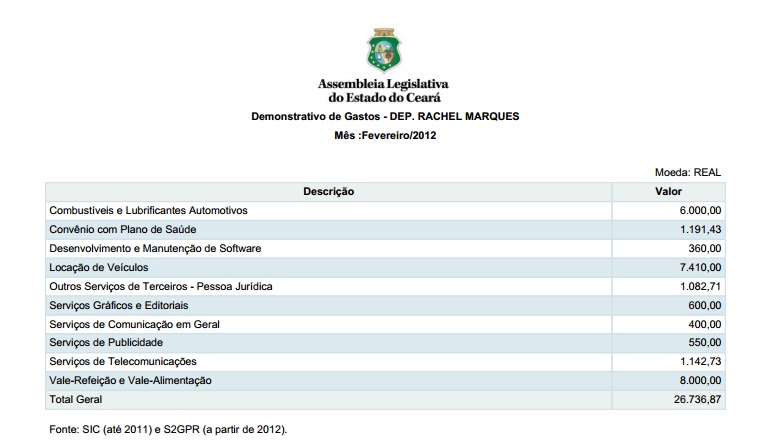Screen dimensions: 777x443
Task: Click the 7.410,00 value cell
Action: point(699,267)
